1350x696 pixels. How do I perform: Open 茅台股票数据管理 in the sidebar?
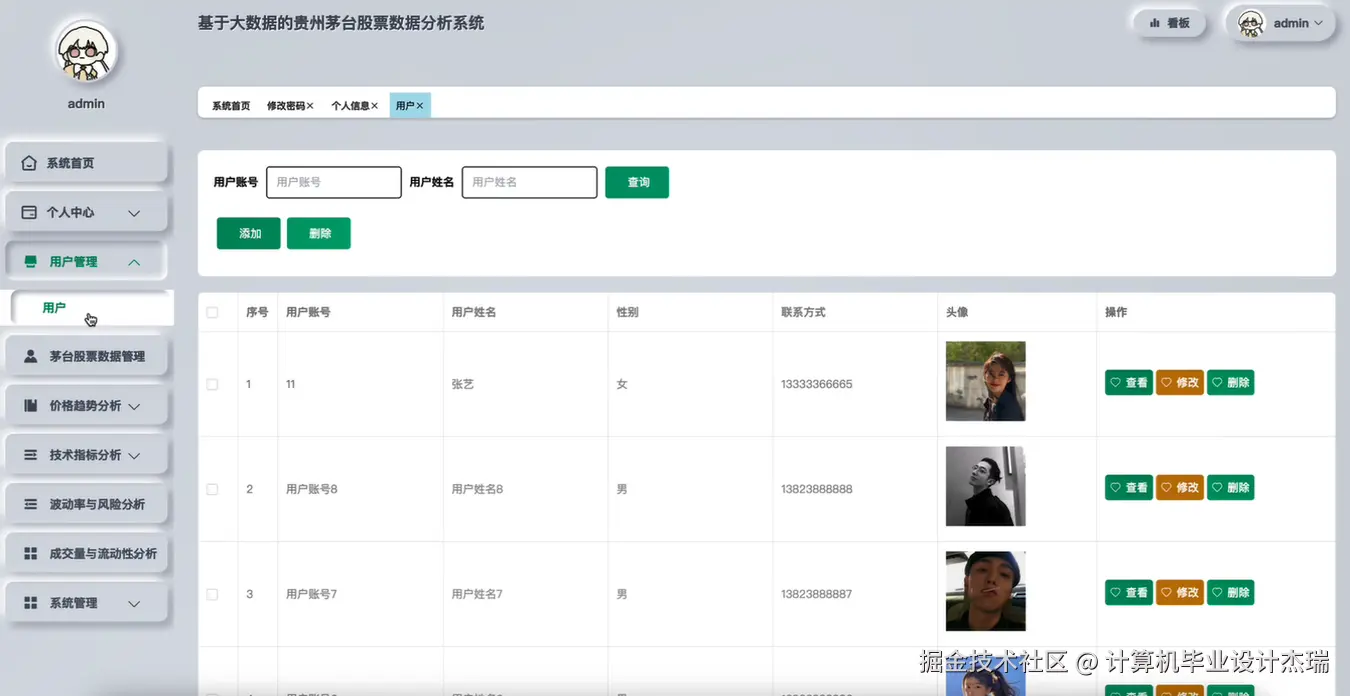click(86, 356)
